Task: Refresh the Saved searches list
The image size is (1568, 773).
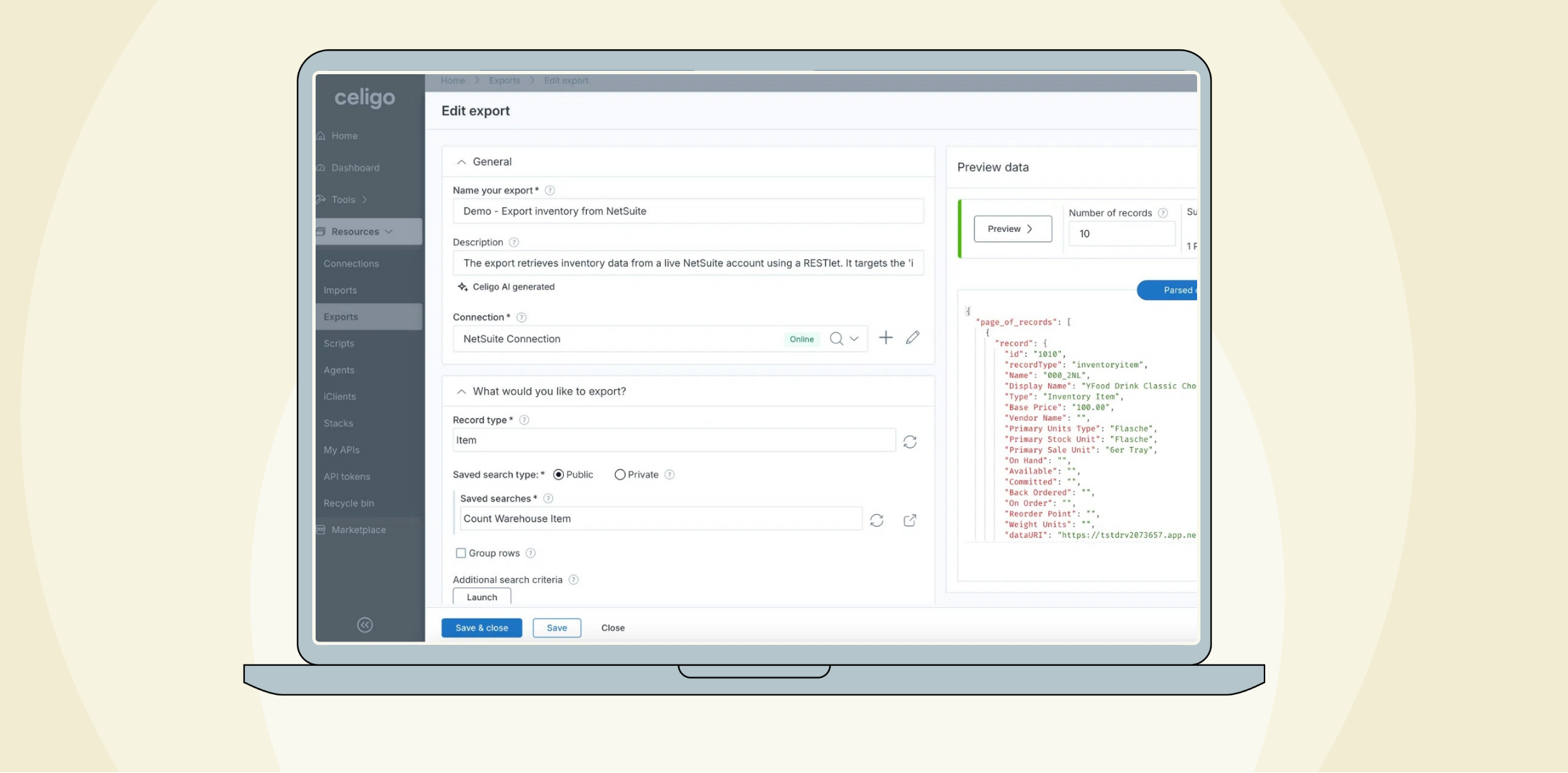Action: [x=877, y=521]
